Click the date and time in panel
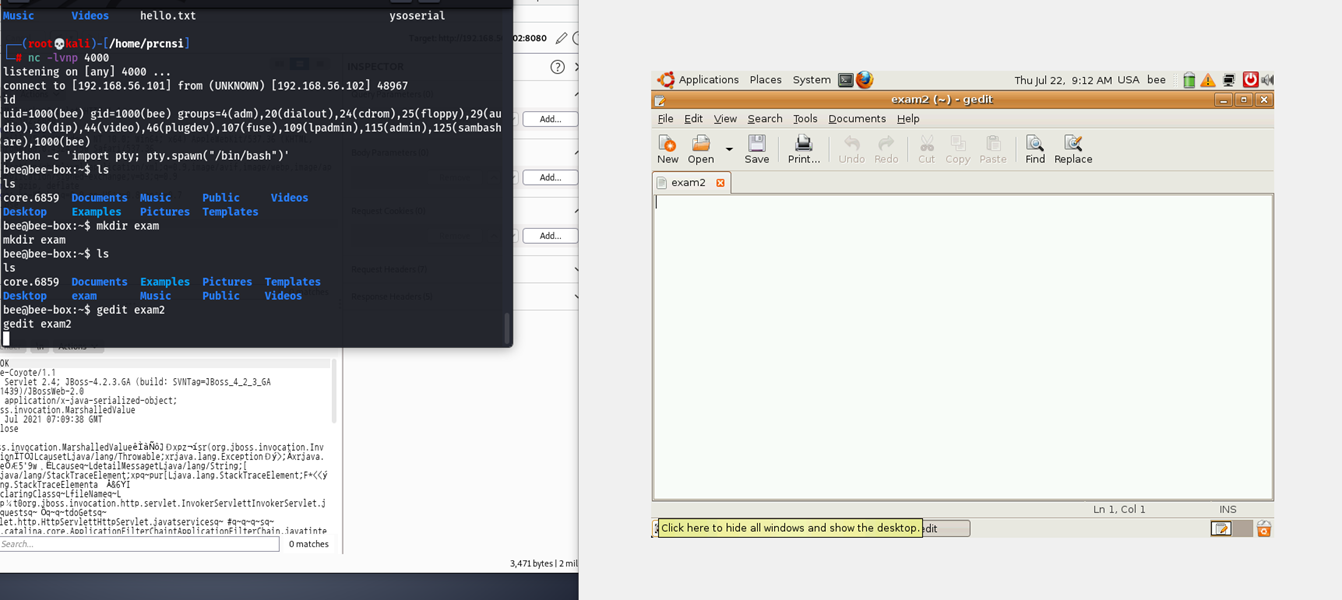The width and height of the screenshot is (1342, 600). click(1062, 80)
